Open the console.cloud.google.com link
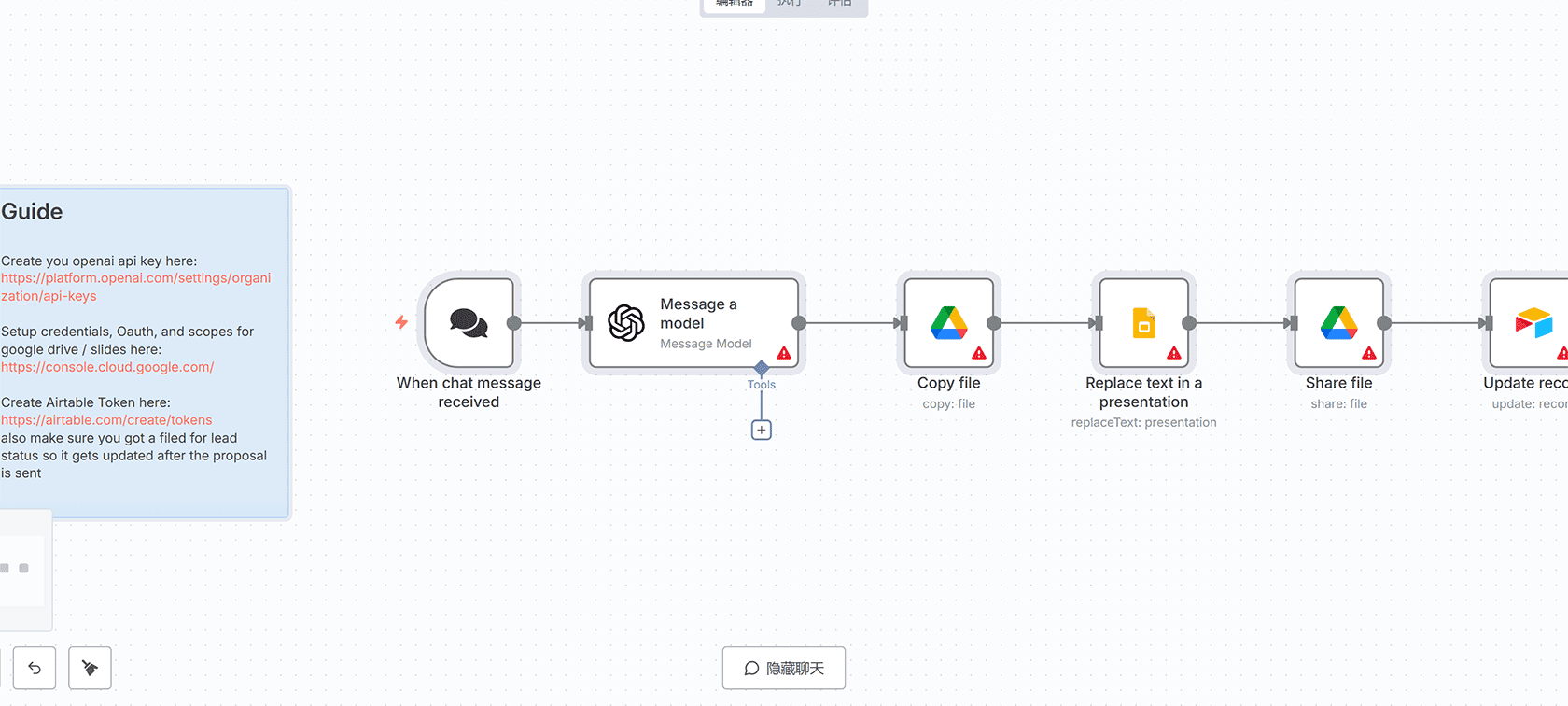 coord(107,367)
